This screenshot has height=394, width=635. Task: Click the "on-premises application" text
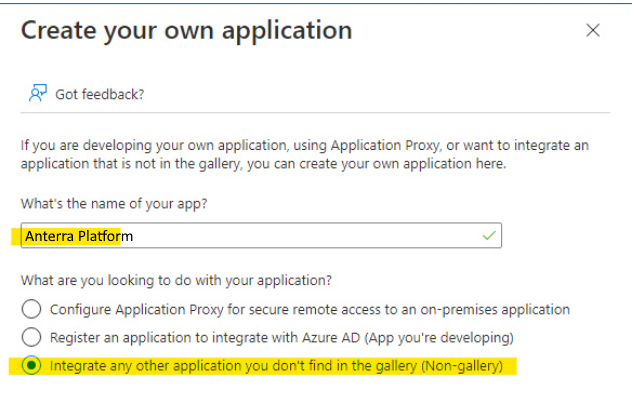pos(495,310)
